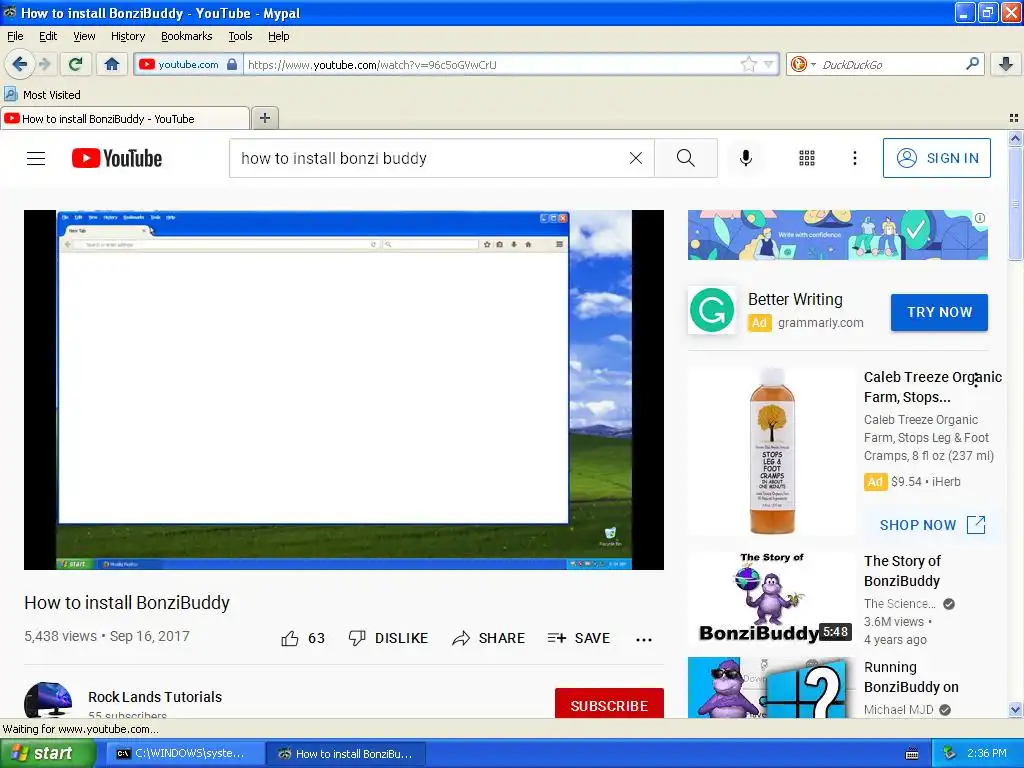Click the page scrollbar down arrow
Screen dimensions: 1024x768
point(1015,710)
